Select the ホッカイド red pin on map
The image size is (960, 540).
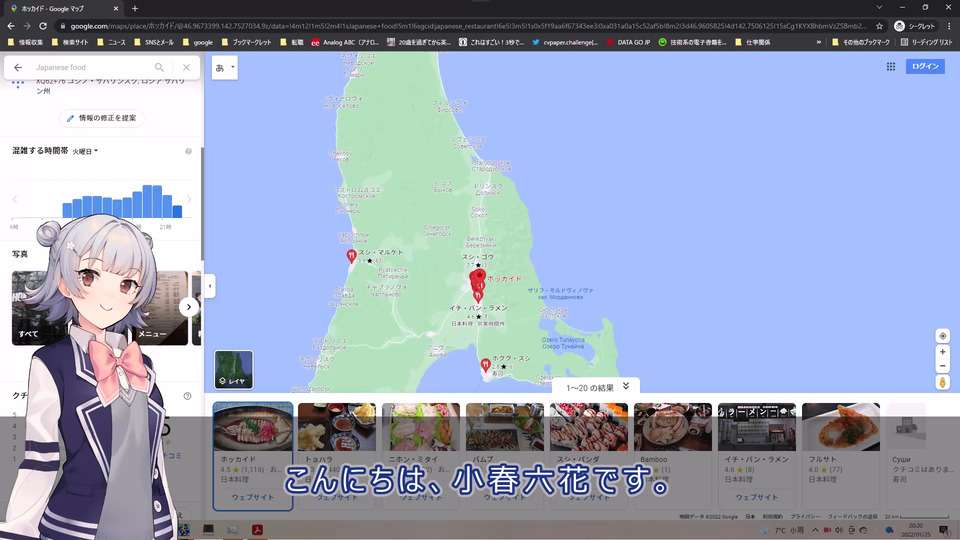coord(478,279)
